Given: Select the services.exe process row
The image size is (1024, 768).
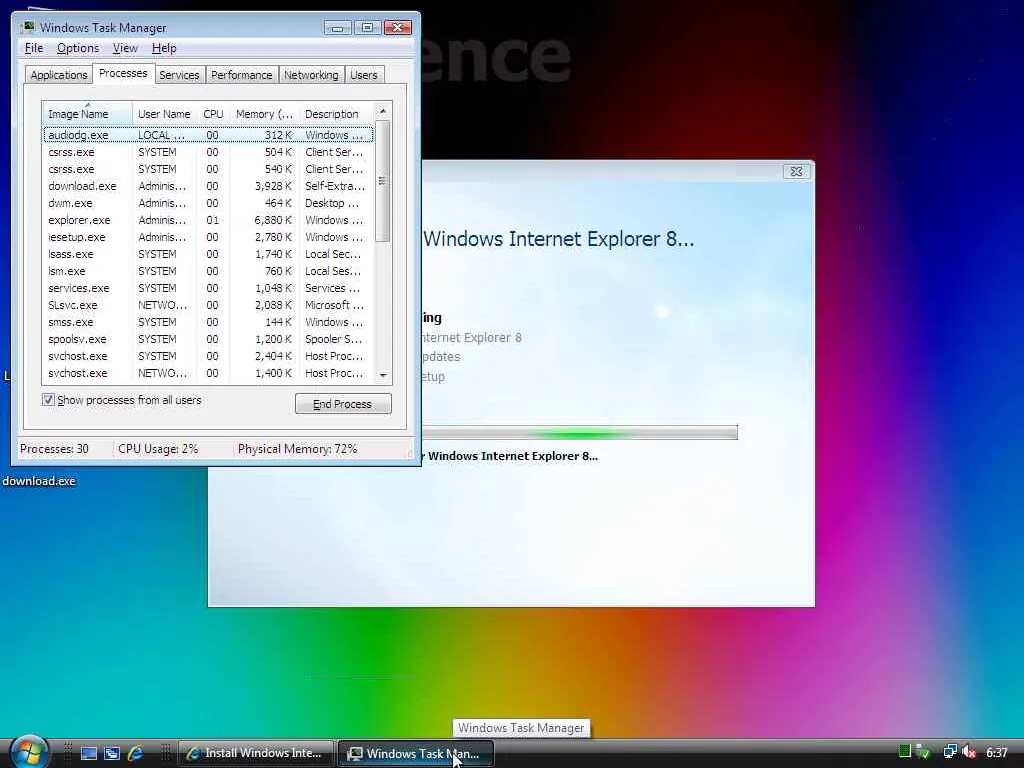Looking at the screenshot, I should (208, 288).
